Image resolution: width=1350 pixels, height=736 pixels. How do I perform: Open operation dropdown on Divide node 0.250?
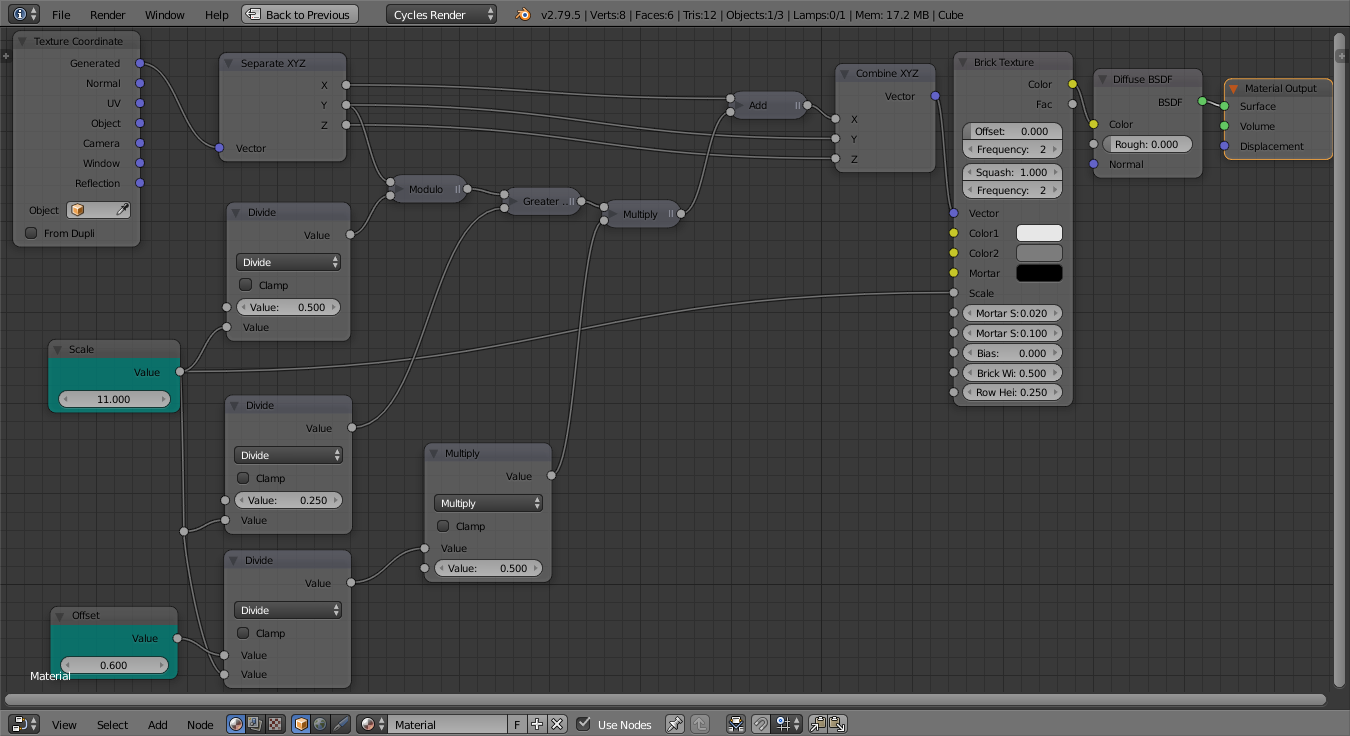[x=288, y=455]
